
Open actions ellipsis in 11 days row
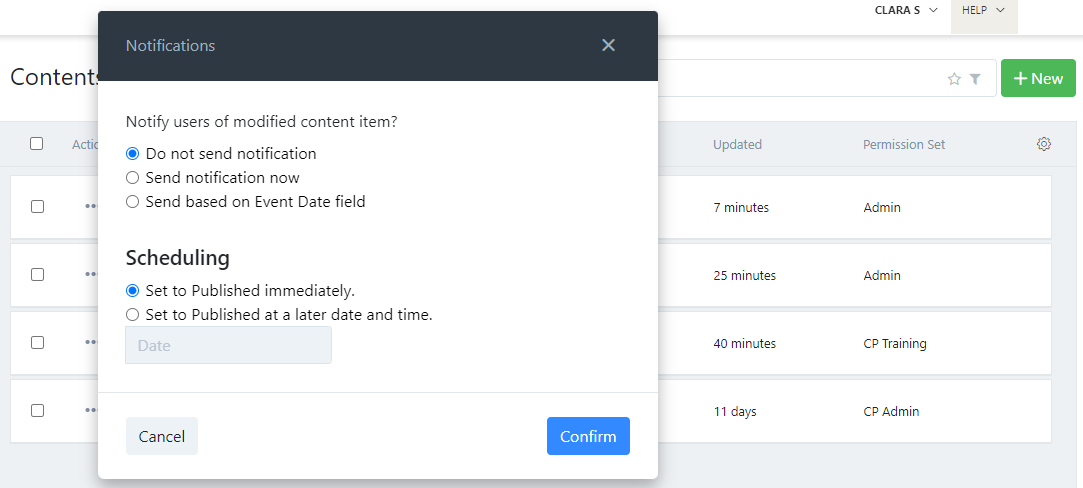point(91,410)
